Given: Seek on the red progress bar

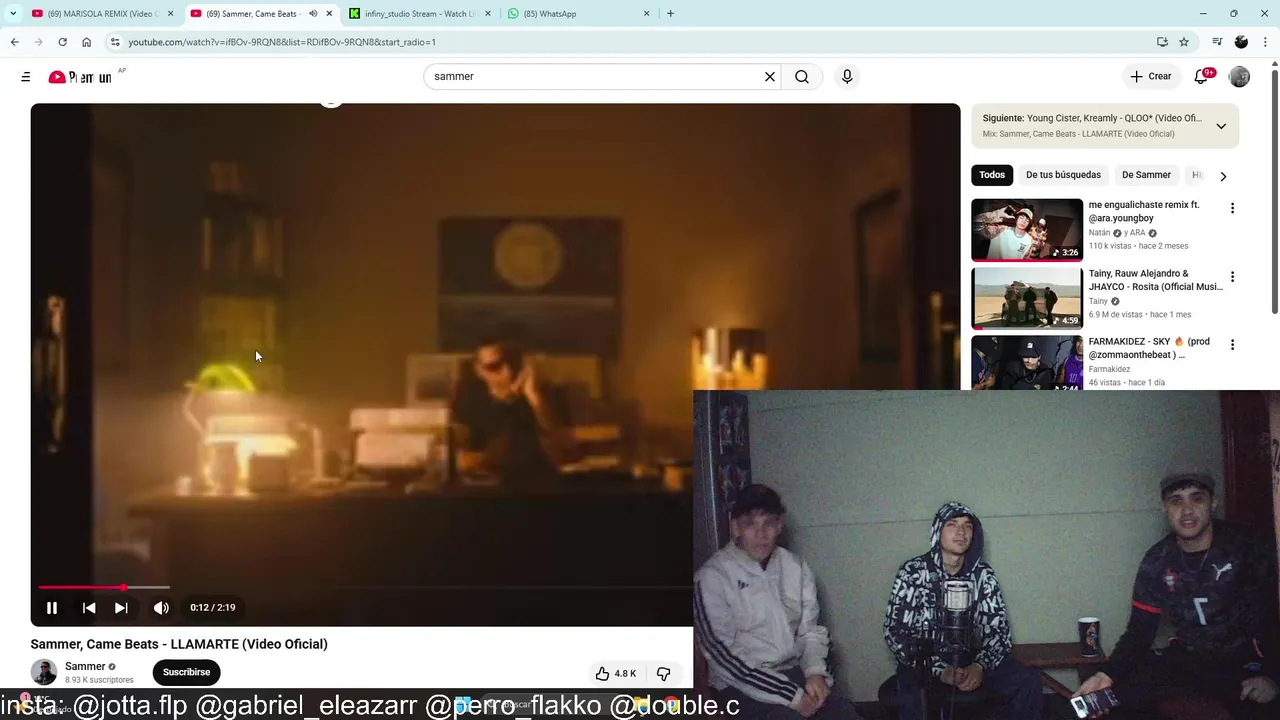Looking at the screenshot, I should [x=104, y=587].
